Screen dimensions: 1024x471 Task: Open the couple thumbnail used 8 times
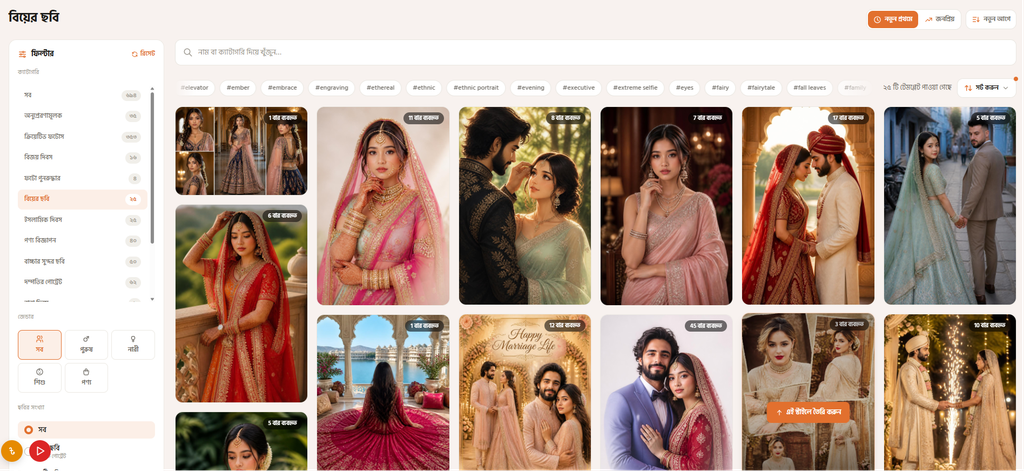524,206
